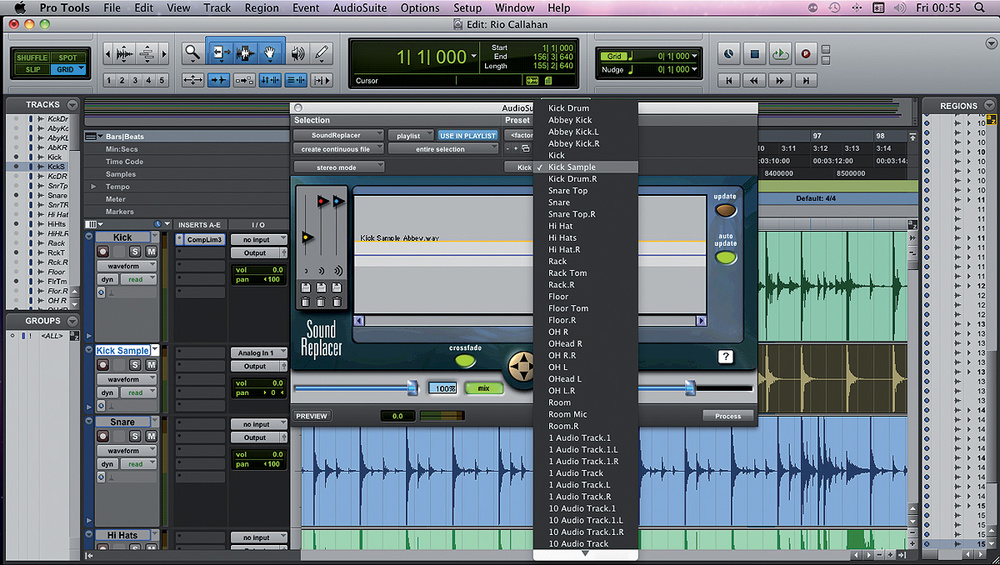Click the yellow trigger threshold slider handle
The width and height of the screenshot is (1000, 565).
click(x=307, y=237)
